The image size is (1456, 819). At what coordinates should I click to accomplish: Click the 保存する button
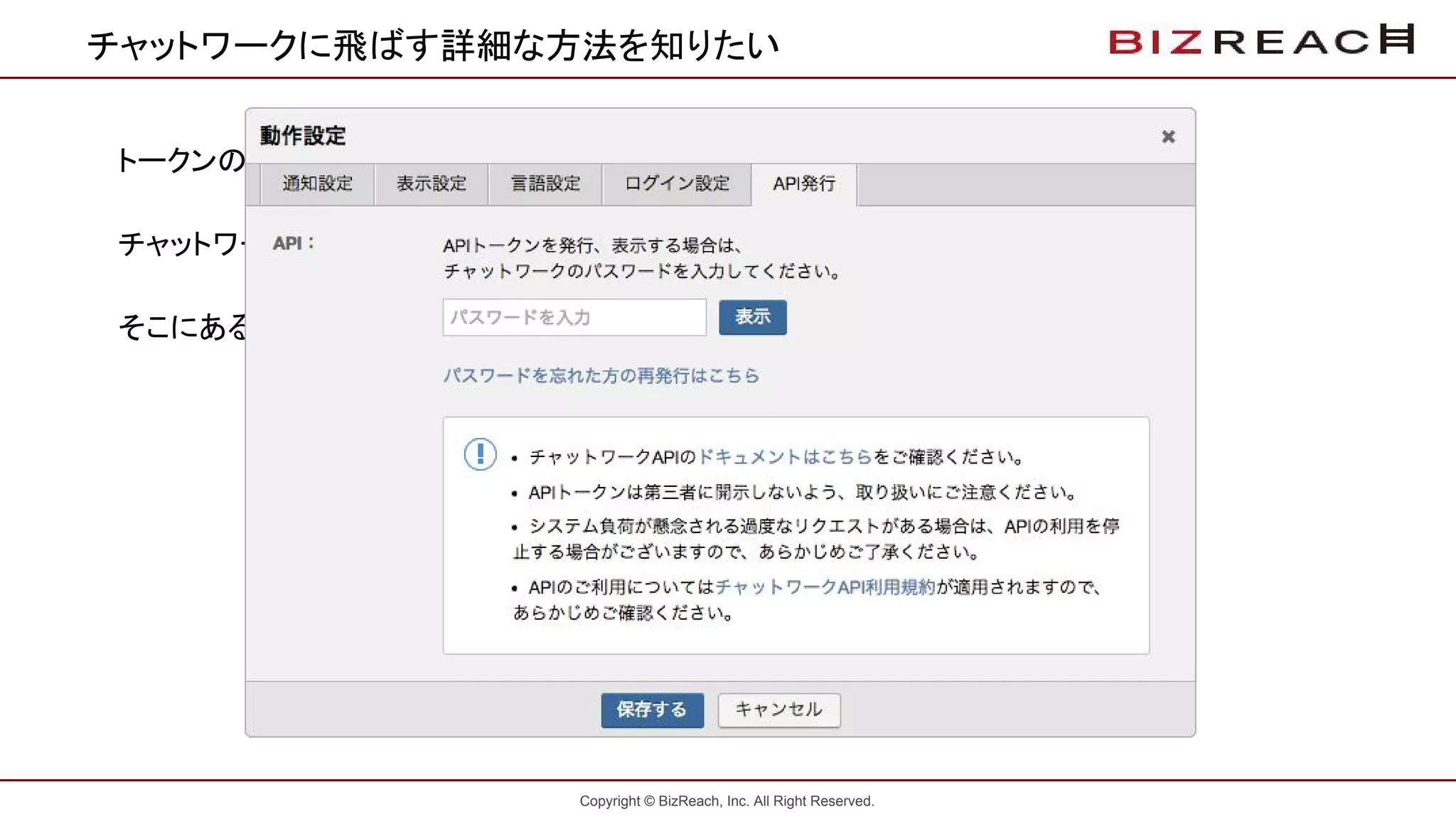652,710
